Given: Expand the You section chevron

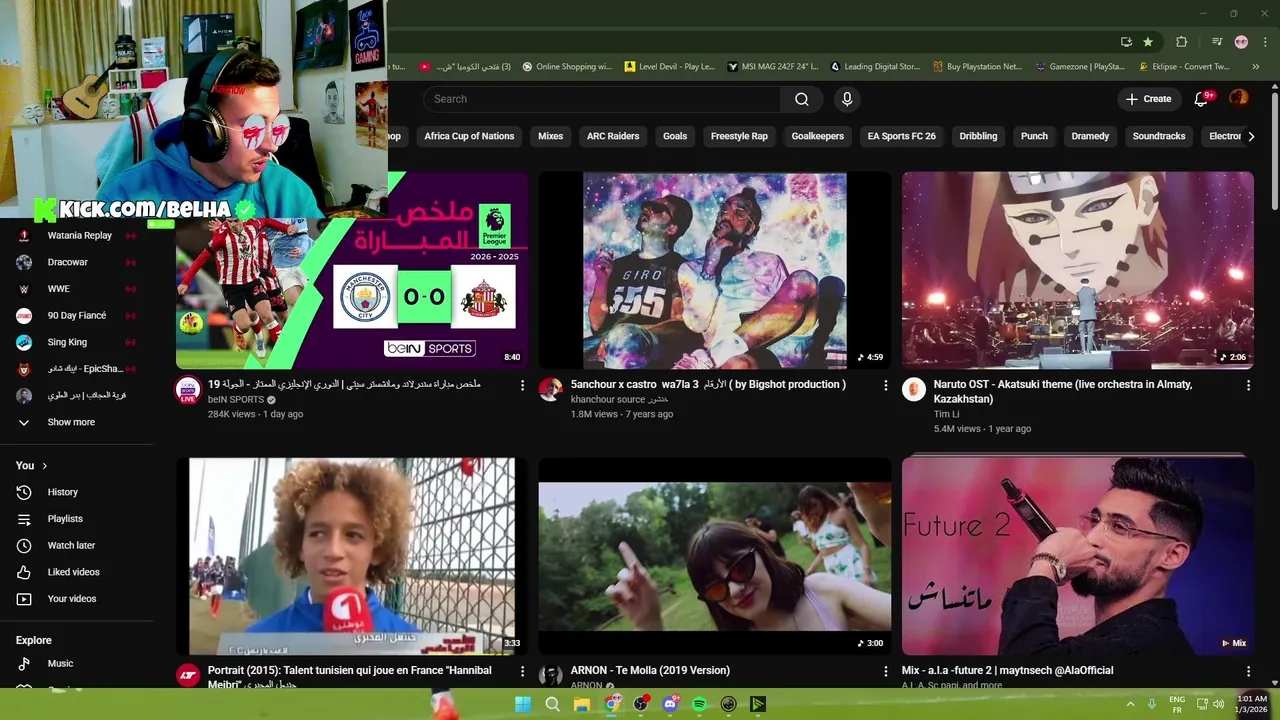Looking at the screenshot, I should pos(44,465).
